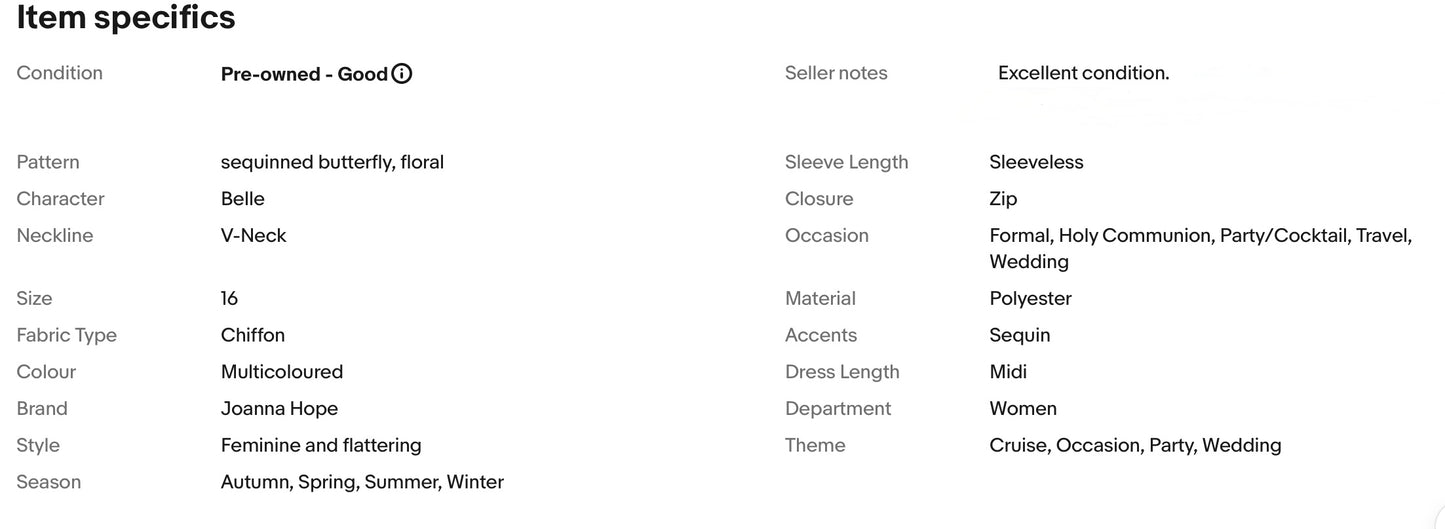Select the Multicoloured colour value

(282, 372)
